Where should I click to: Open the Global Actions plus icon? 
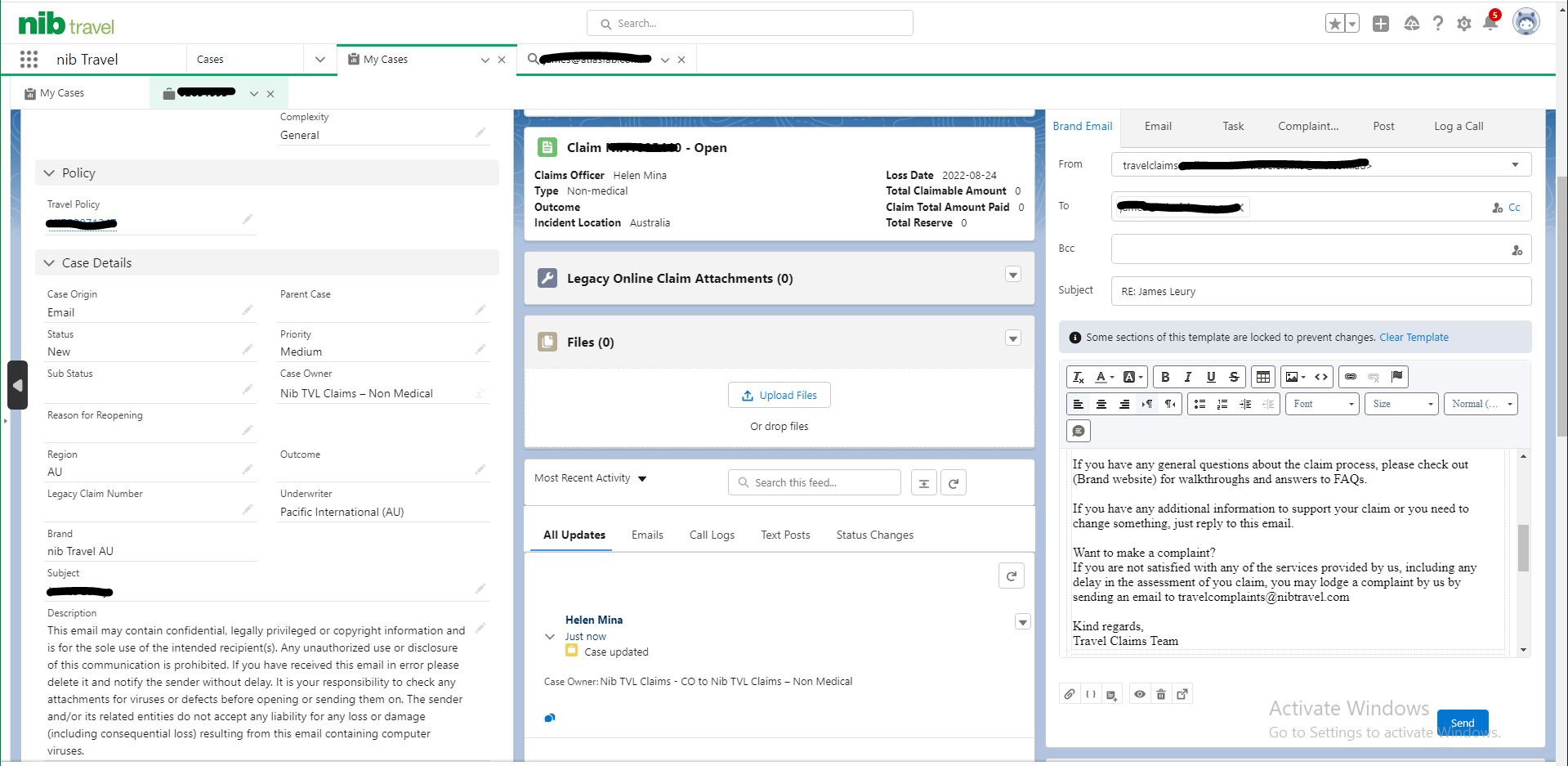[x=1381, y=24]
